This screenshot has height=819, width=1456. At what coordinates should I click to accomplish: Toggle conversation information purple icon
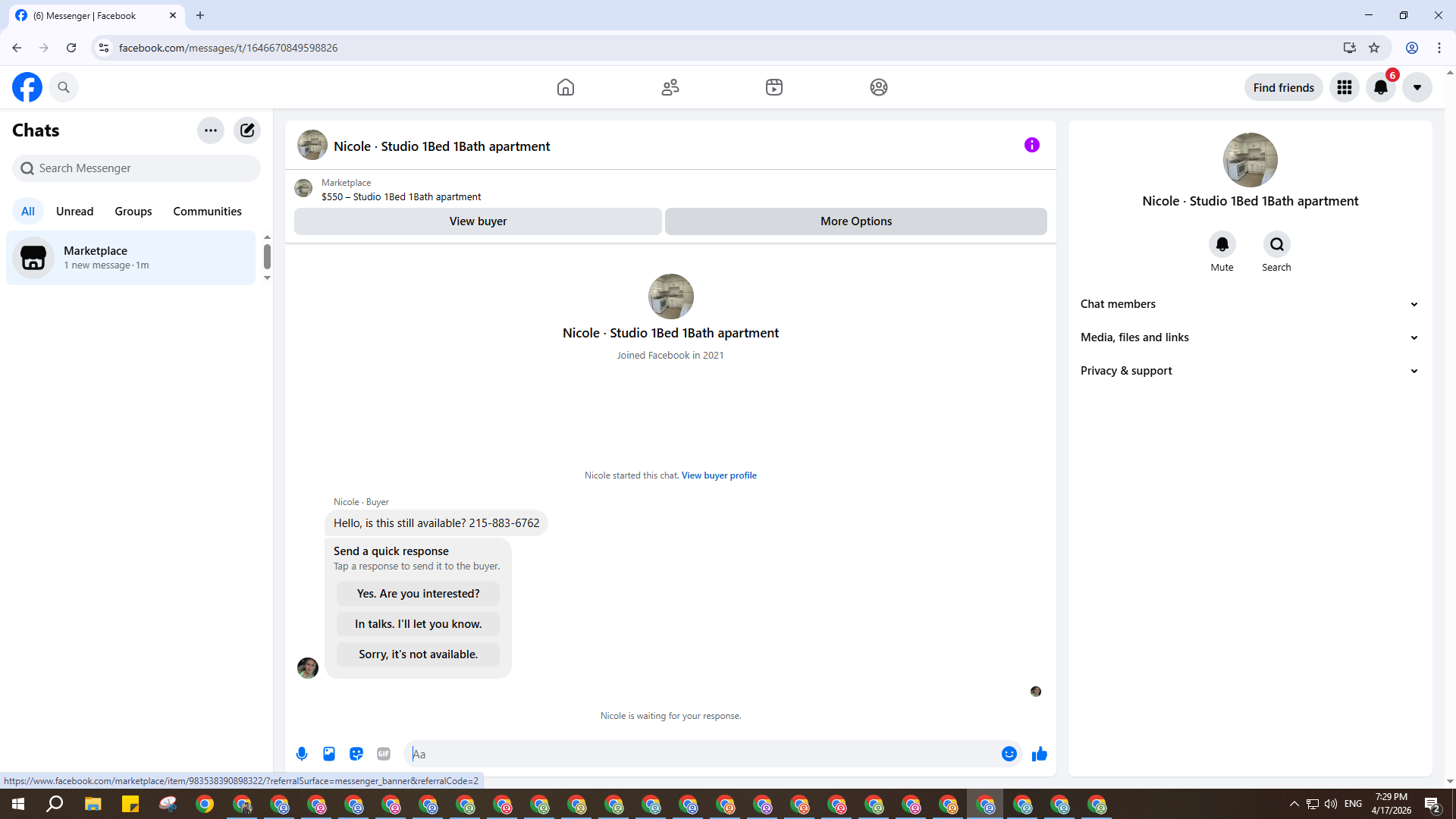point(1031,145)
